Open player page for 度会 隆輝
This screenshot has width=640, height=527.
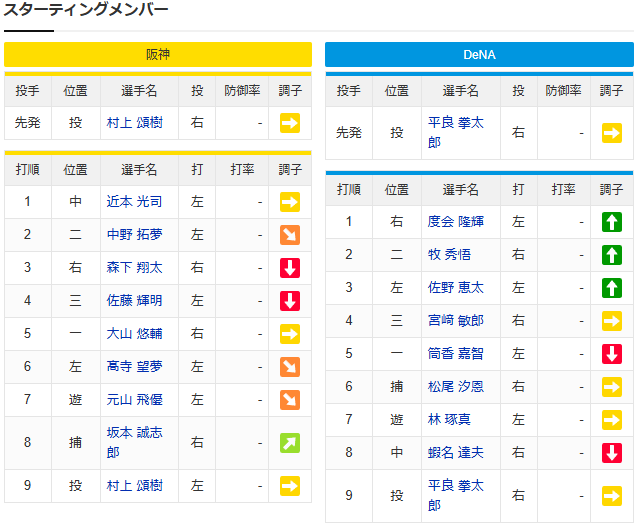click(456, 222)
